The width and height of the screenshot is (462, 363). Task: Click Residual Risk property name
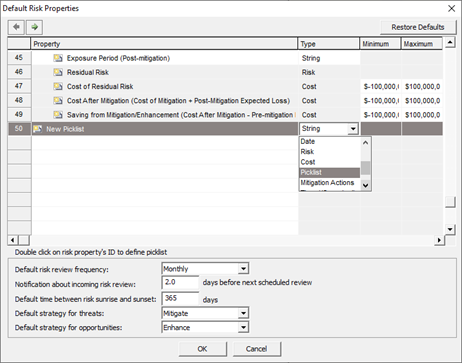coord(88,72)
